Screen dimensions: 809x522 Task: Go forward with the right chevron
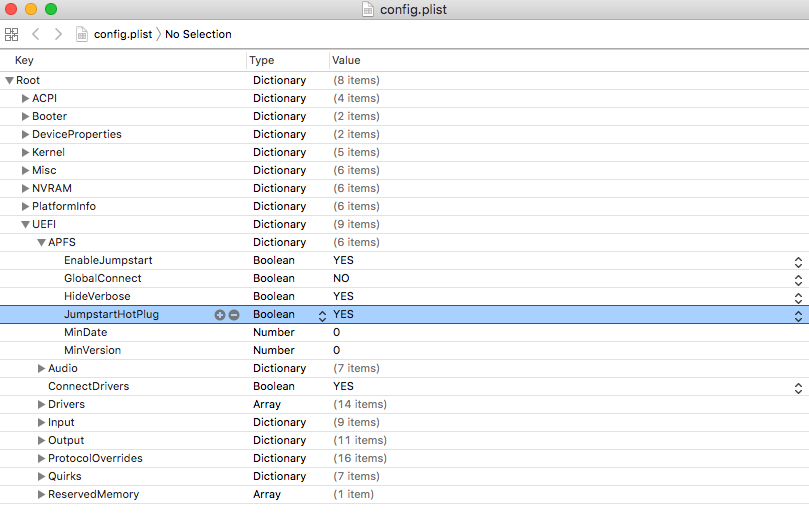pos(58,34)
